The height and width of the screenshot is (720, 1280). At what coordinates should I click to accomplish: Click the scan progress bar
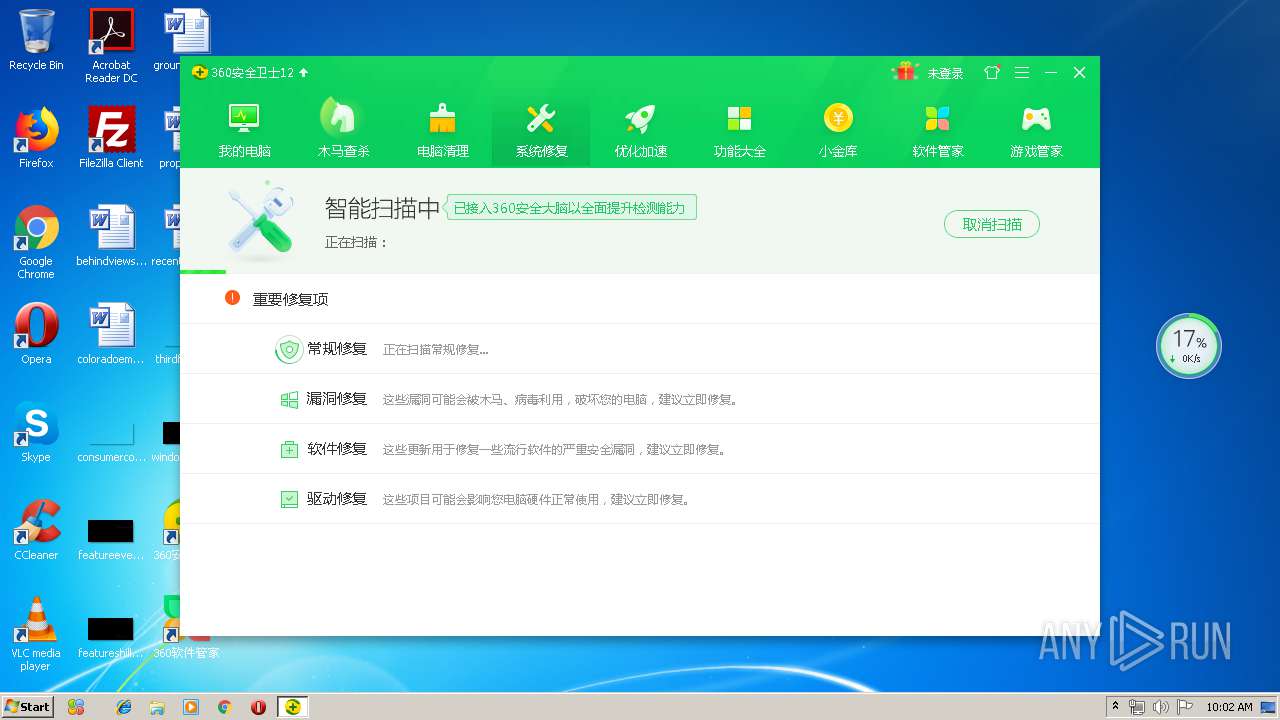(x=640, y=271)
